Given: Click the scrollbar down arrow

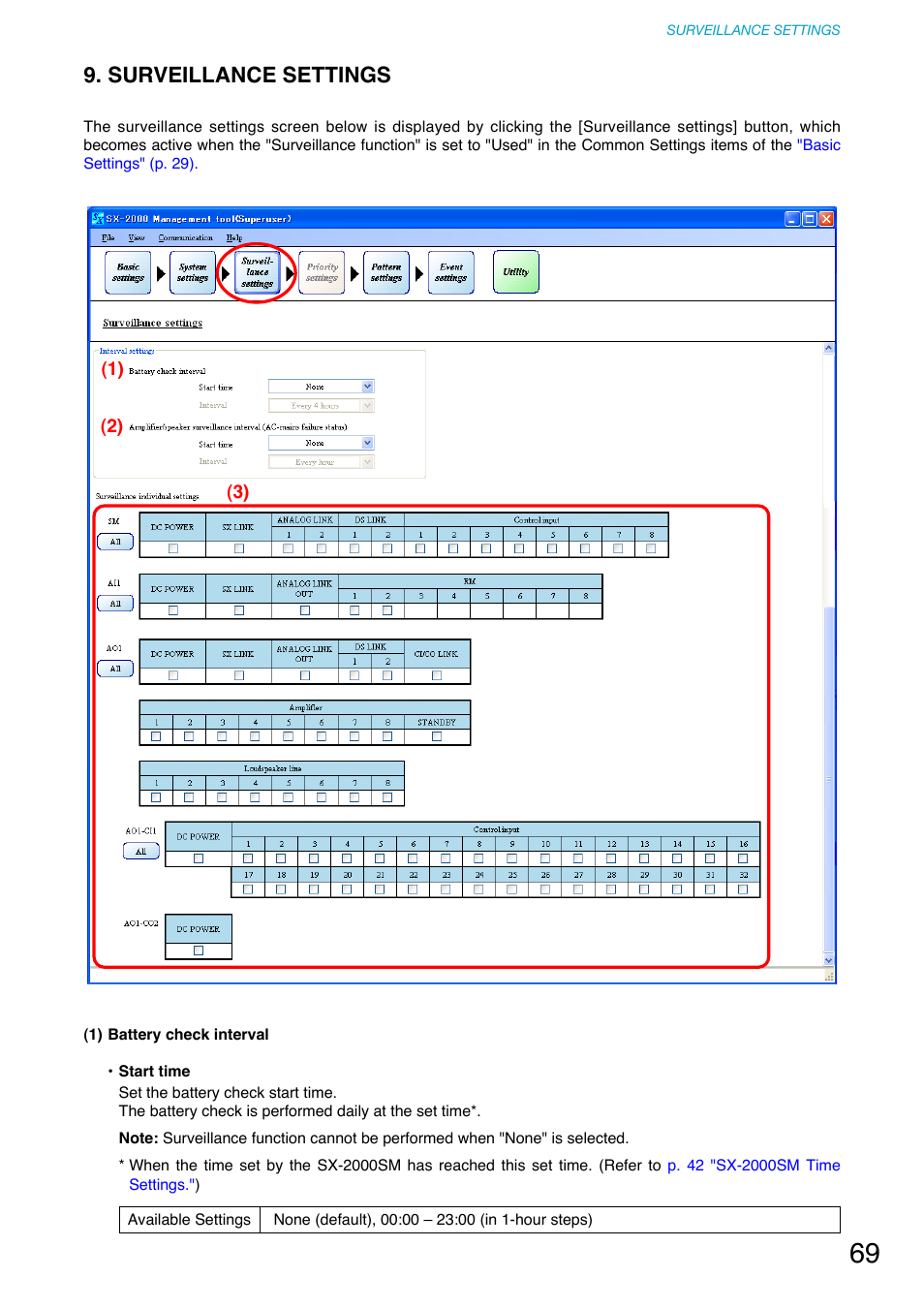Looking at the screenshot, I should tap(829, 960).
